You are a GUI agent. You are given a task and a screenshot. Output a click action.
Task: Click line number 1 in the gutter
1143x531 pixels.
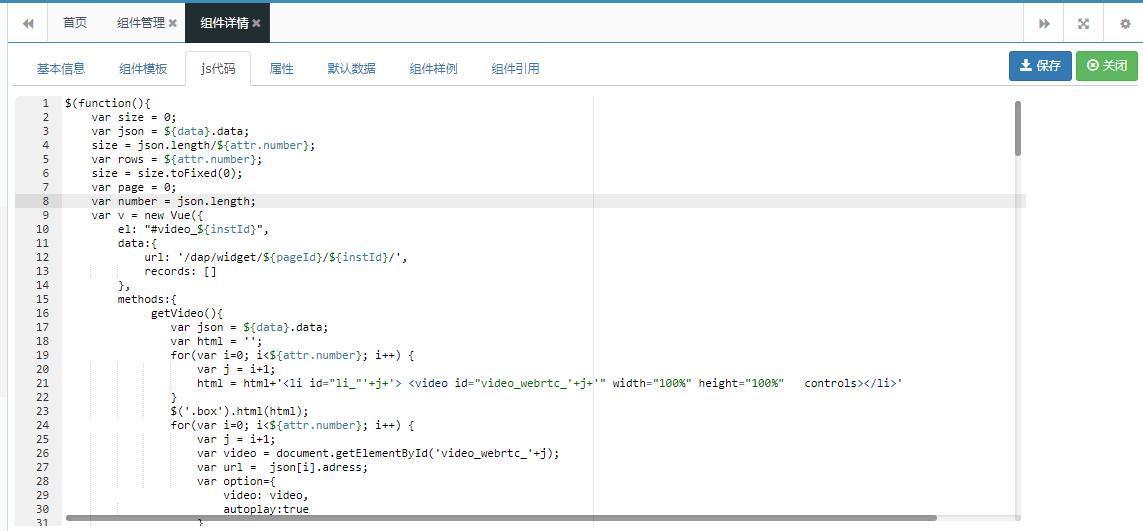pyautogui.click(x=46, y=103)
